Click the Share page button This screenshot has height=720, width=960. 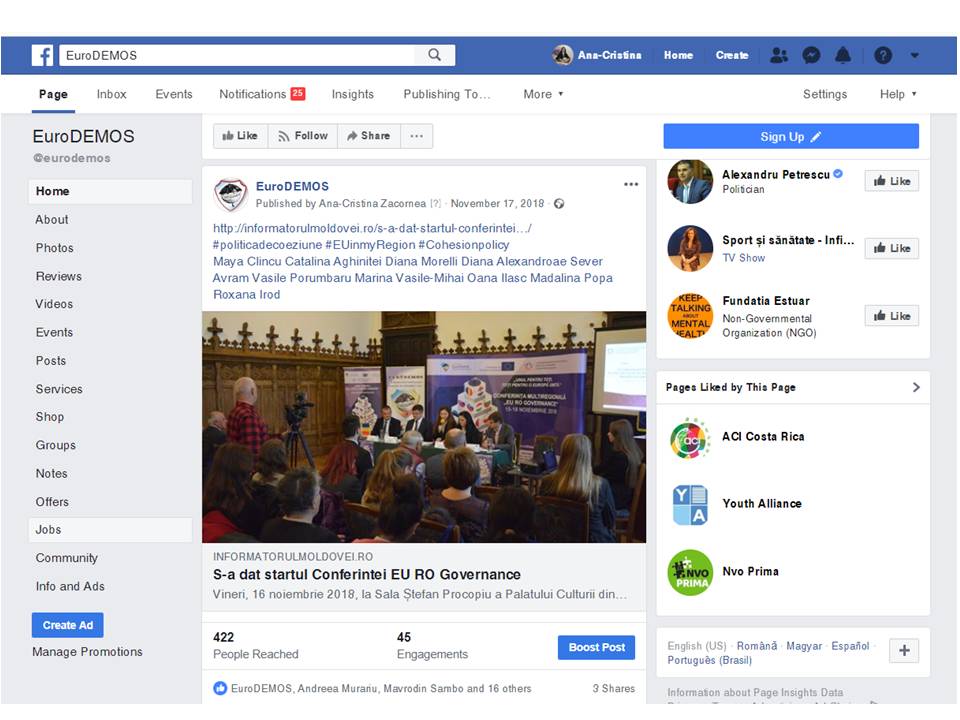pos(369,136)
